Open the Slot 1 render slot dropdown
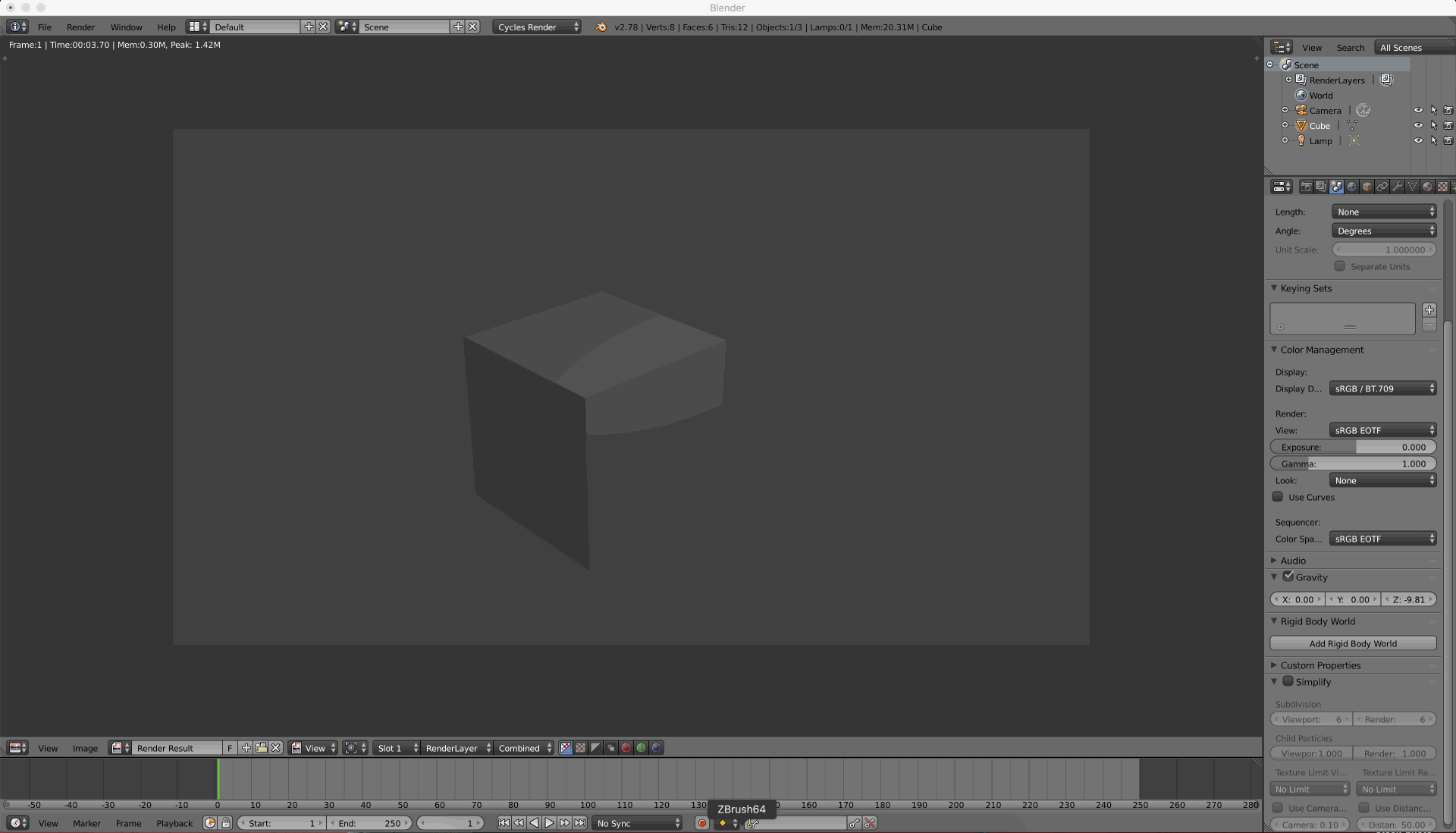 coord(397,748)
